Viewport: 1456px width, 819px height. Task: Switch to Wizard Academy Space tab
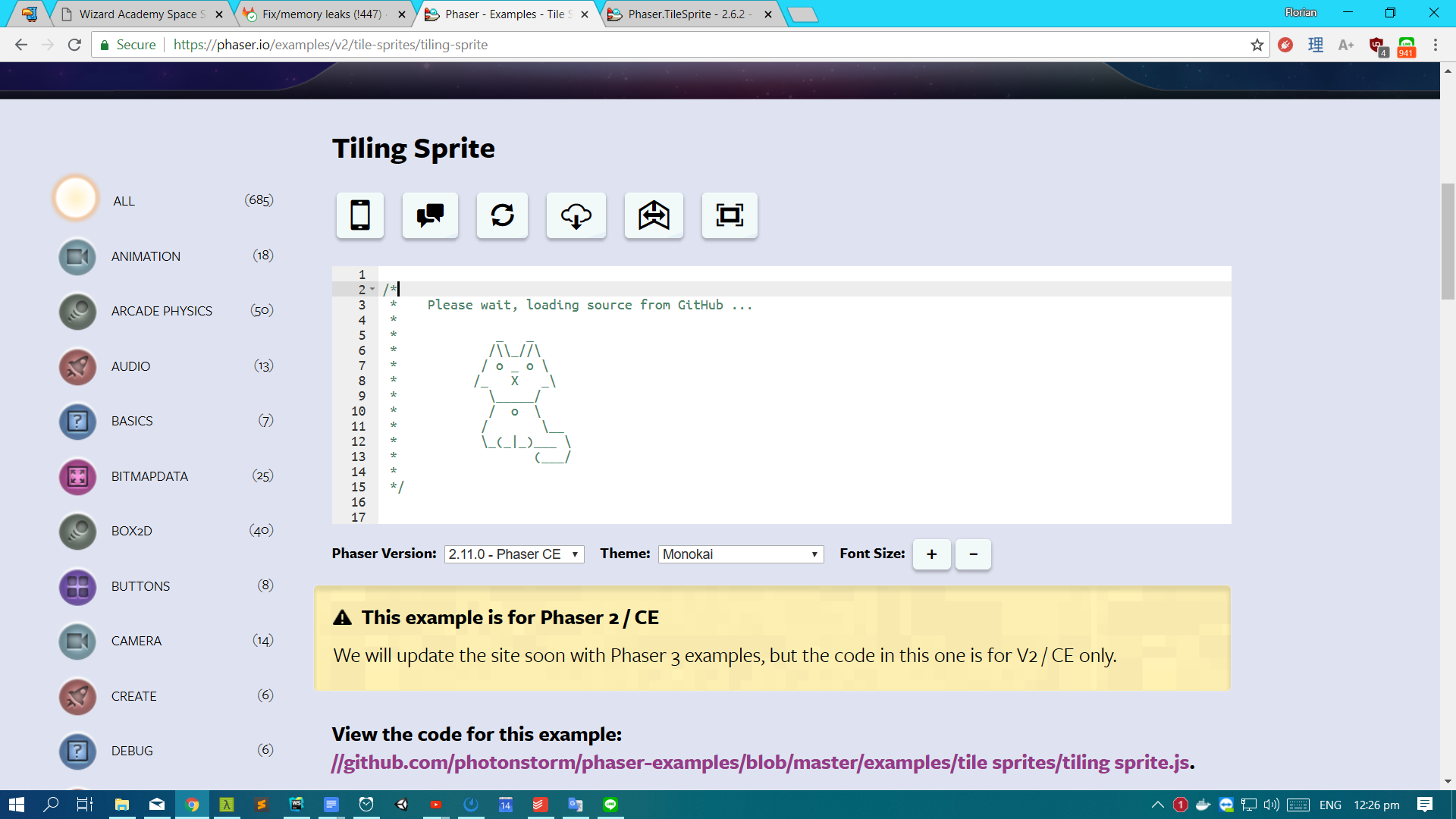click(142, 14)
